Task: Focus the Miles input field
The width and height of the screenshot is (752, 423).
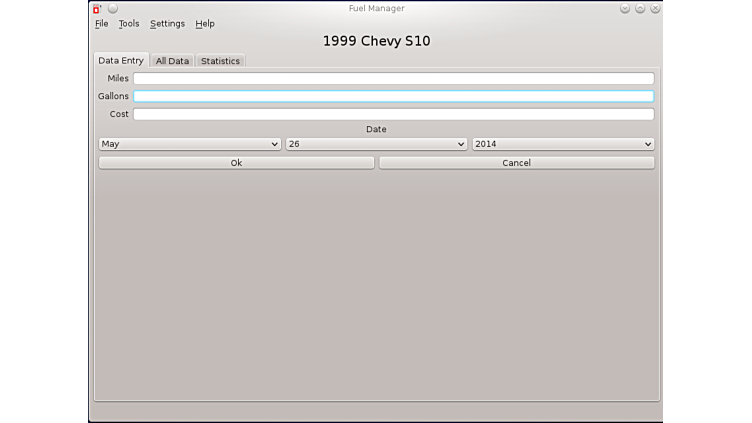Action: [393, 78]
